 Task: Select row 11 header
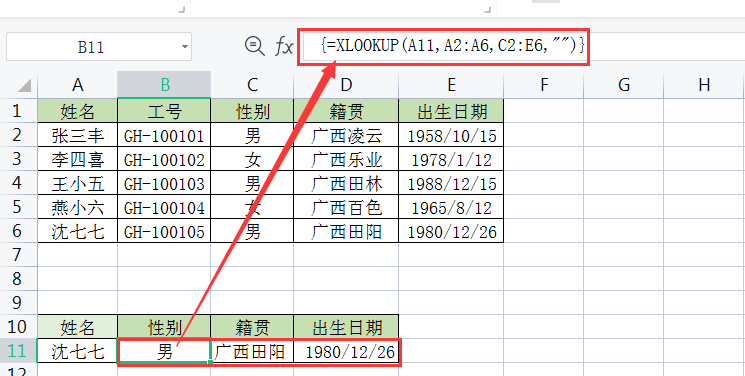point(18,351)
